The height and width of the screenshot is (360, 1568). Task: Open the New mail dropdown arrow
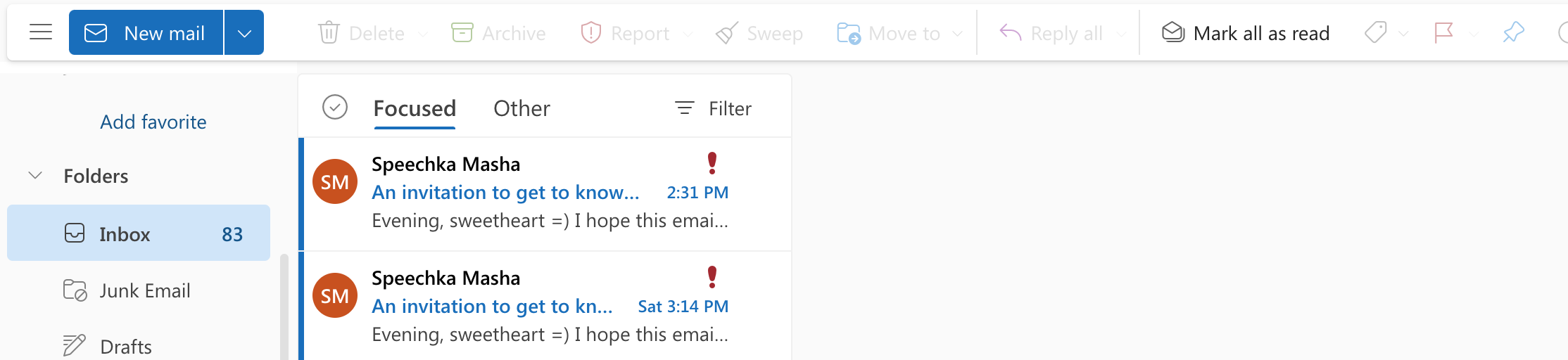click(244, 32)
